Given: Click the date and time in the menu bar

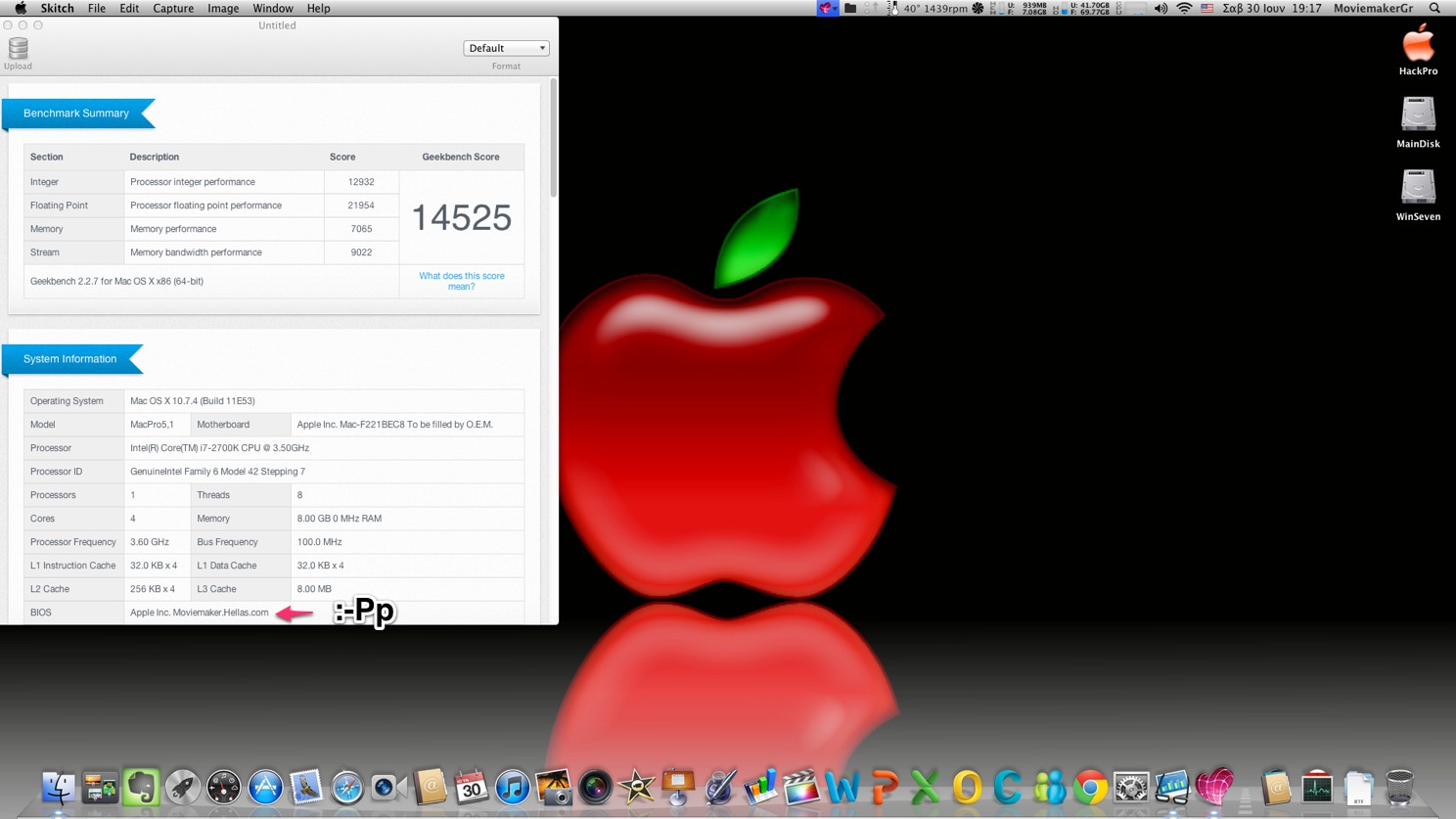Looking at the screenshot, I should [1272, 8].
